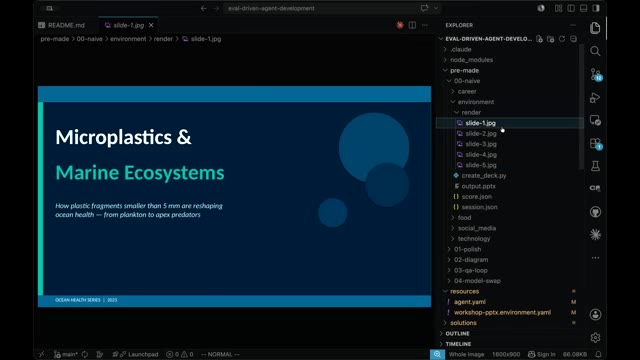Open the Claude starburst view in activity bar
The width and height of the screenshot is (640, 360).
[x=595, y=235]
